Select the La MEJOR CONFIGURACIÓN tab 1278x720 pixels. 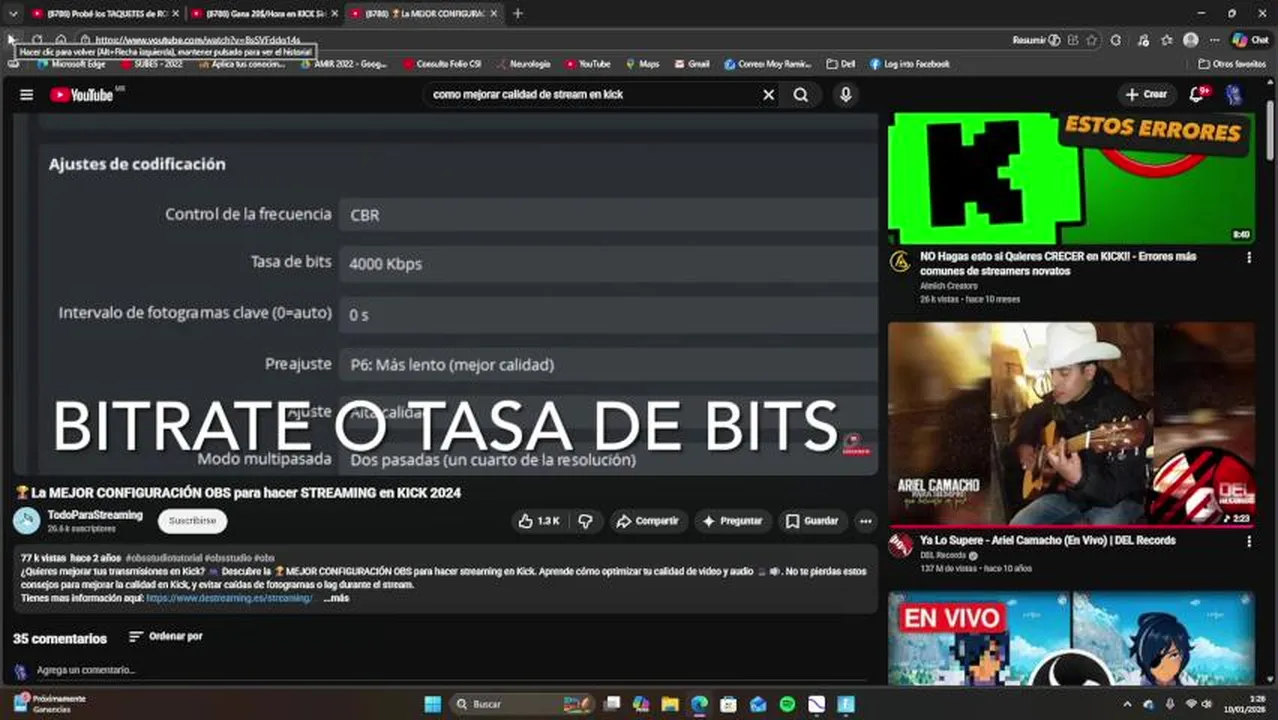423,13
